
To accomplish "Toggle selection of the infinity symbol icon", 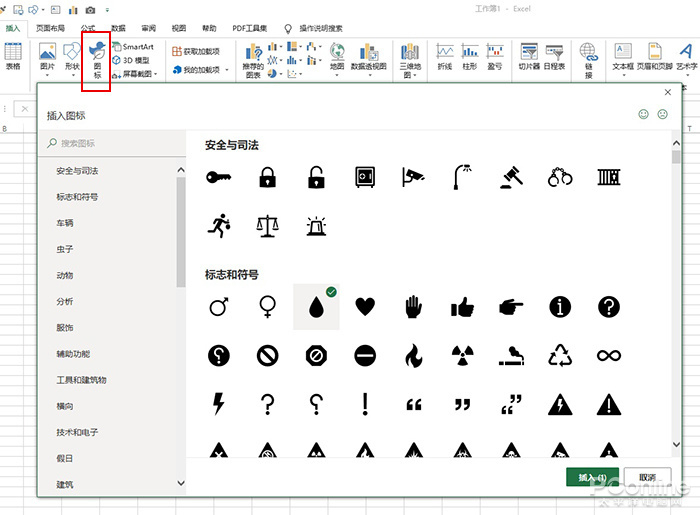I will tap(609, 355).
